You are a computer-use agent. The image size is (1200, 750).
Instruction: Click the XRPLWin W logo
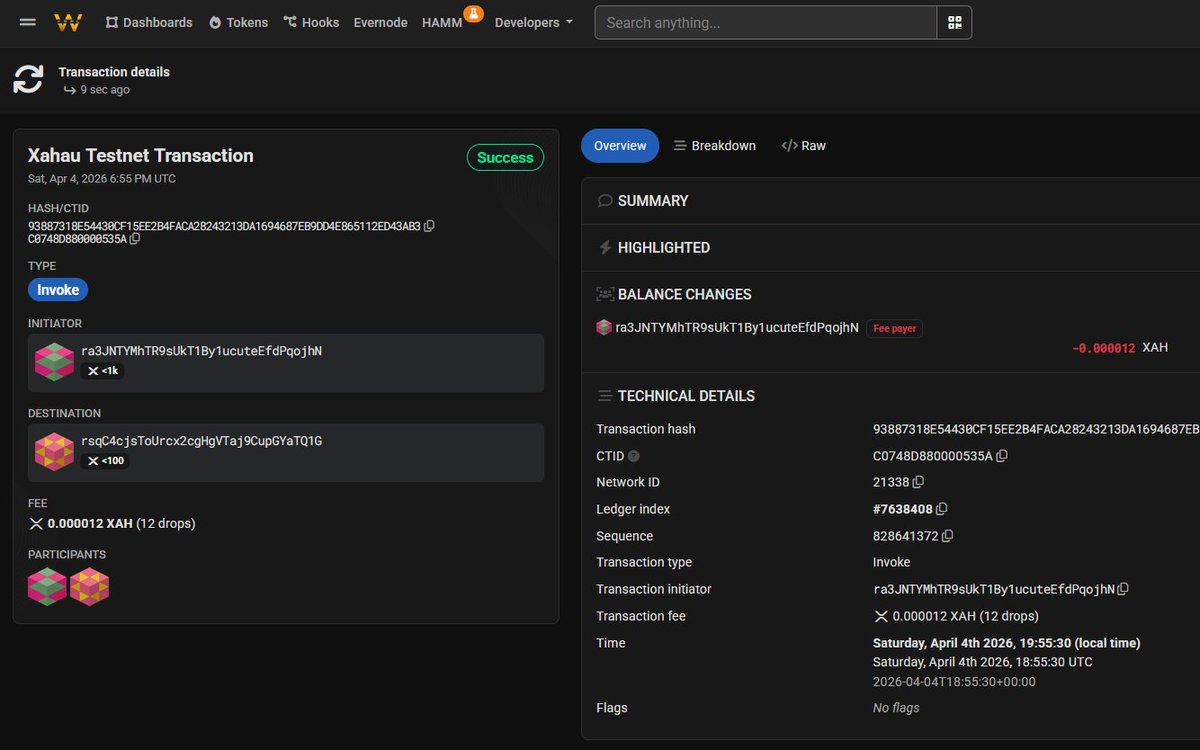68,22
